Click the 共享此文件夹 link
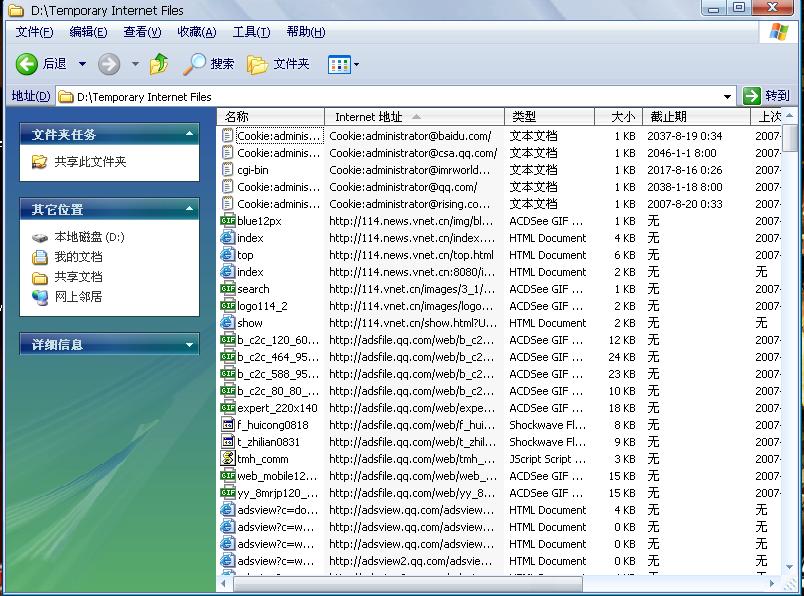This screenshot has width=804, height=596. [x=90, y=162]
